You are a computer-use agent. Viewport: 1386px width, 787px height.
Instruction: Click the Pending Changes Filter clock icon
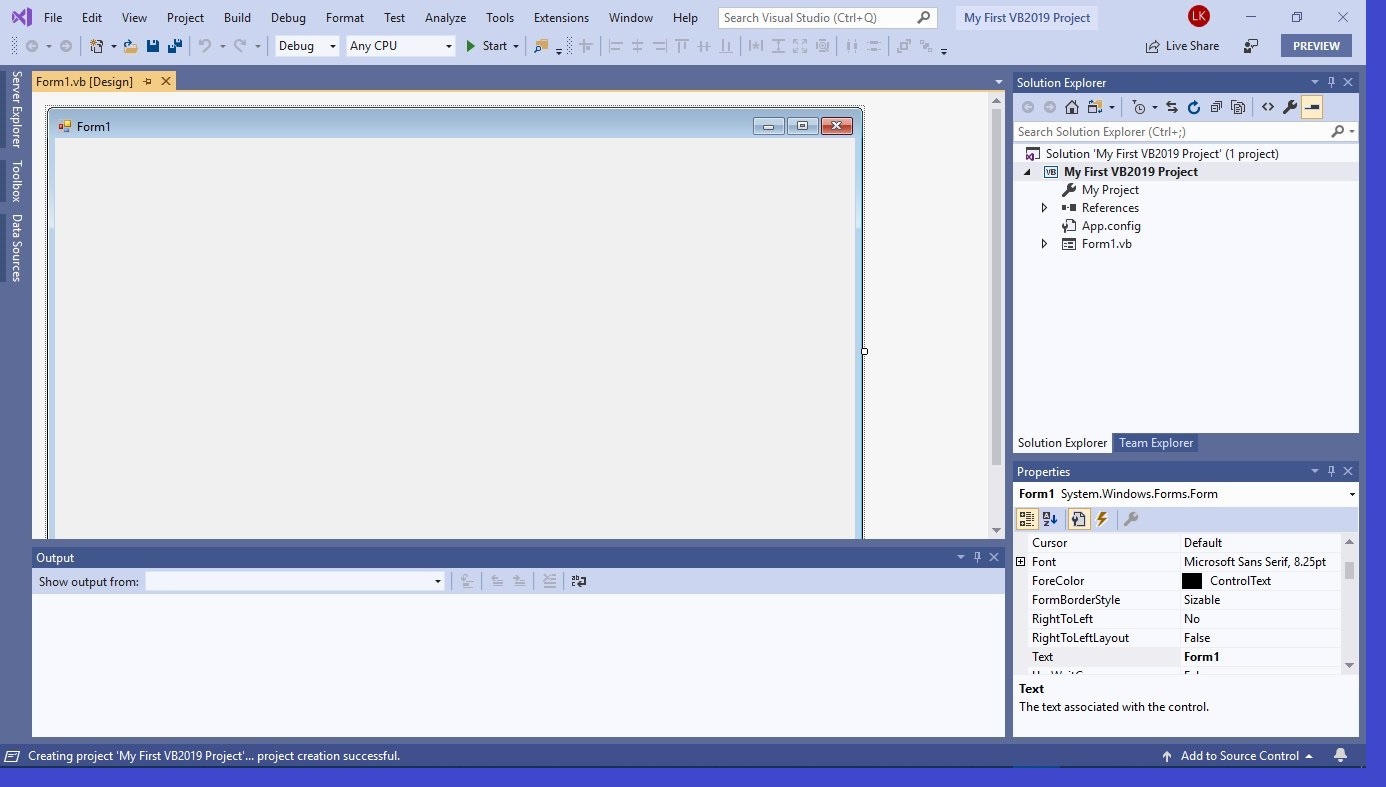tap(1139, 107)
